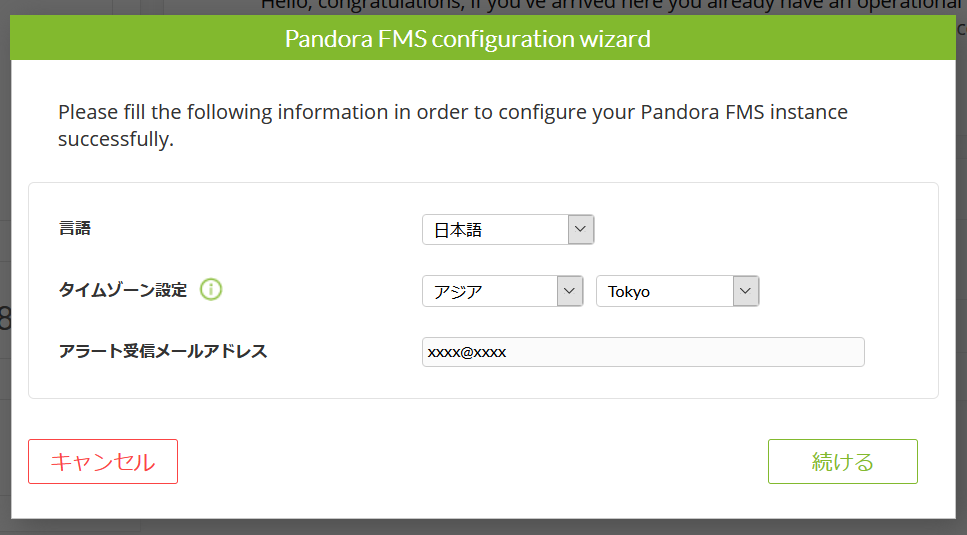
Task: Click the chevron beside Tokyo
Action: tap(746, 291)
